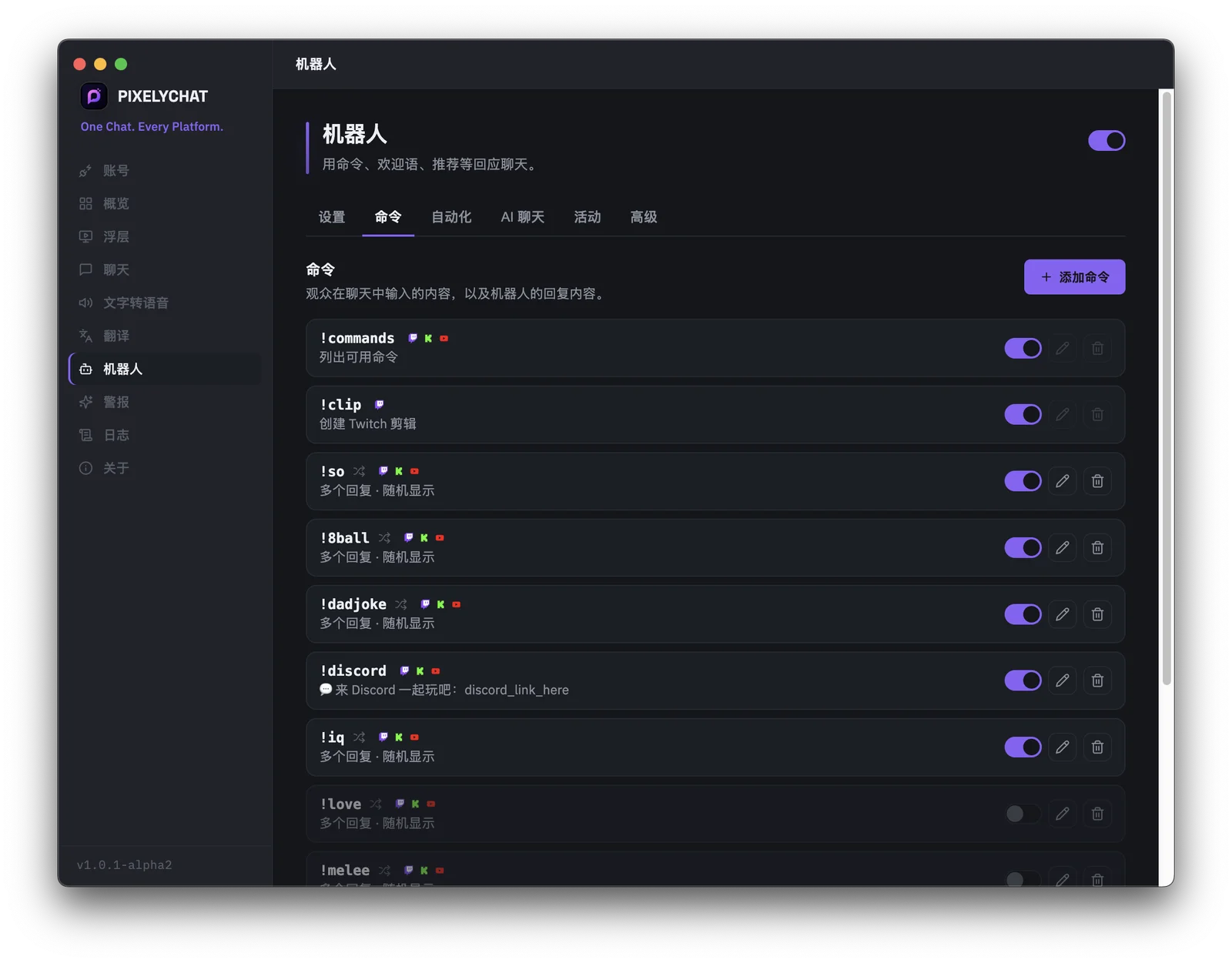Click the !commands command name
This screenshot has width=1232, height=963.
tap(357, 338)
